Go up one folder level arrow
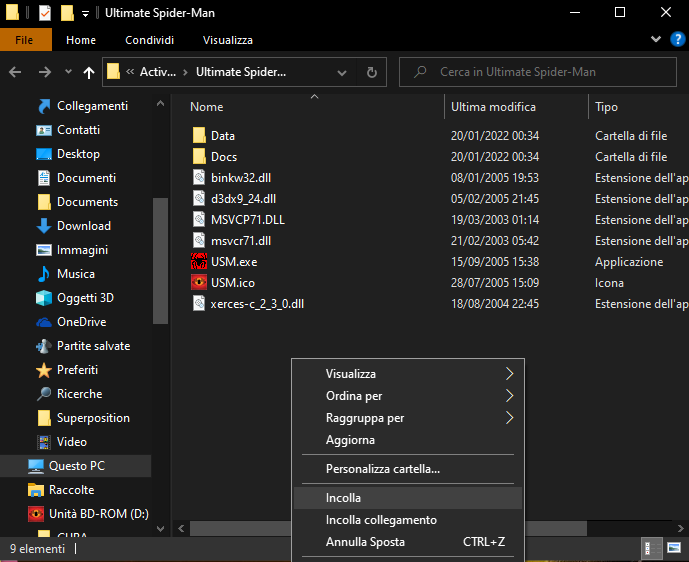Viewport: 689px width, 562px height. point(89,72)
